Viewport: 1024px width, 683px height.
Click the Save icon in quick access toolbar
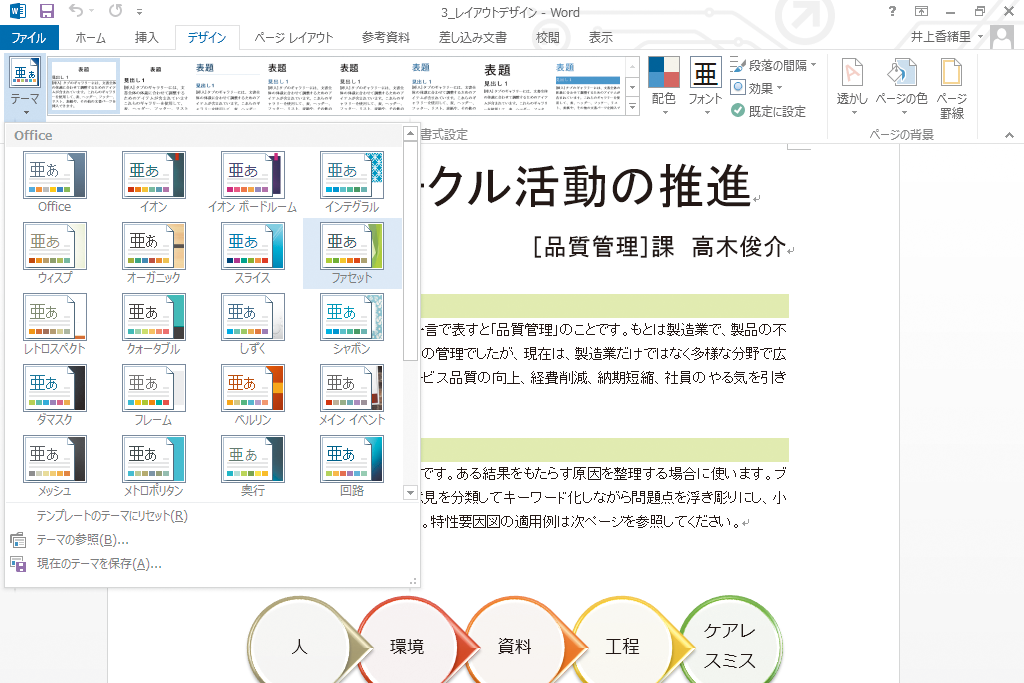click(46, 11)
